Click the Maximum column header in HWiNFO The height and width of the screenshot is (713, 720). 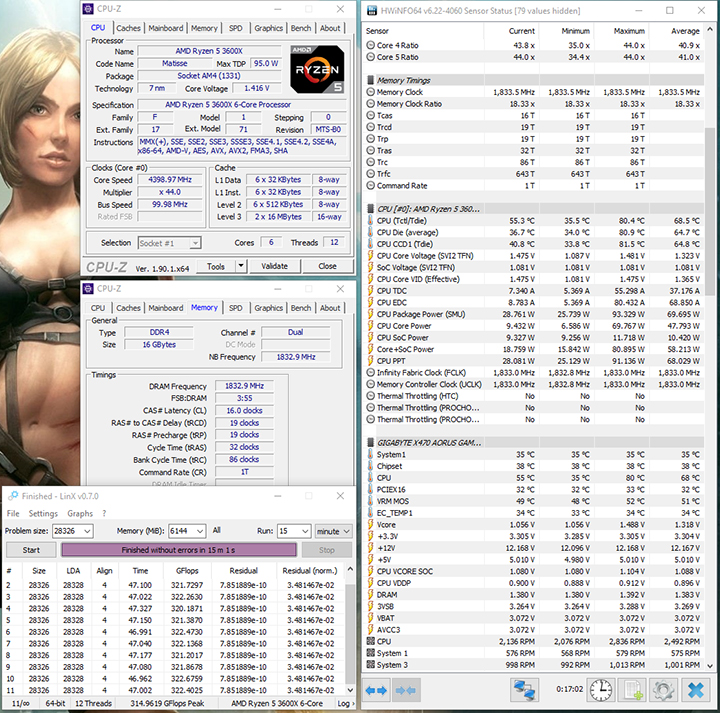[621, 31]
